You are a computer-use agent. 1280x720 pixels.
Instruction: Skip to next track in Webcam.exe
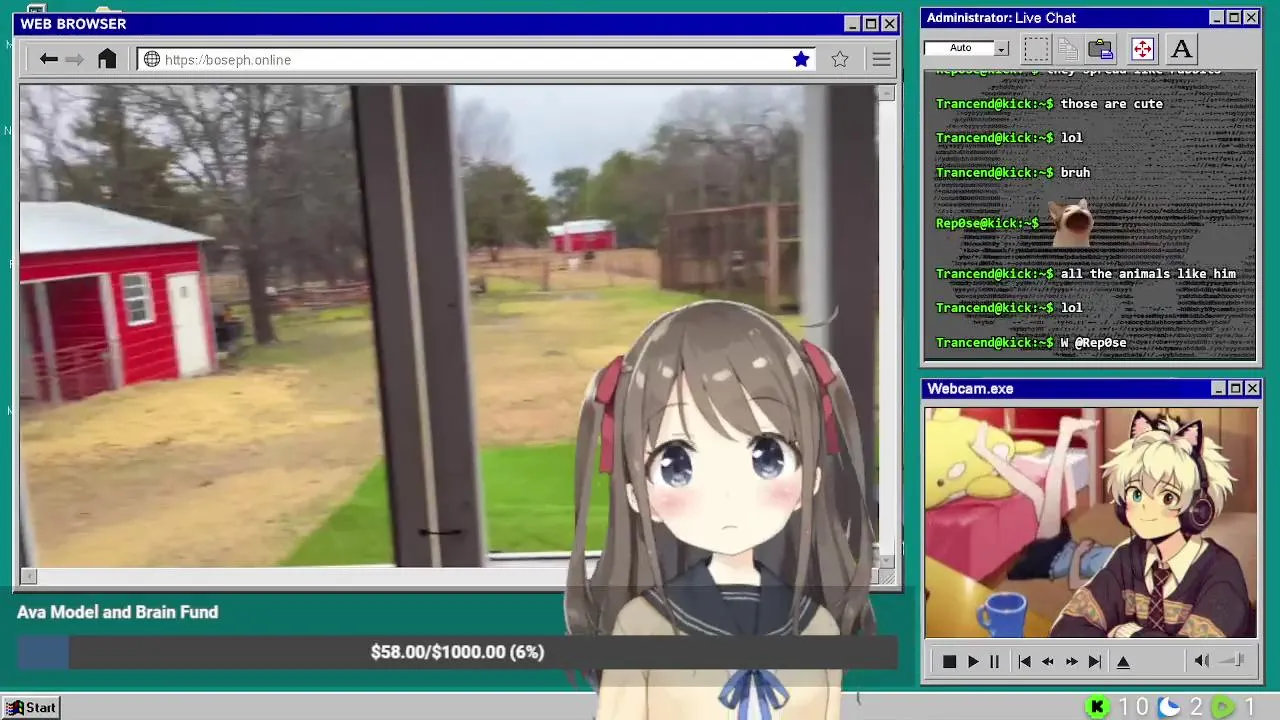coord(1095,661)
